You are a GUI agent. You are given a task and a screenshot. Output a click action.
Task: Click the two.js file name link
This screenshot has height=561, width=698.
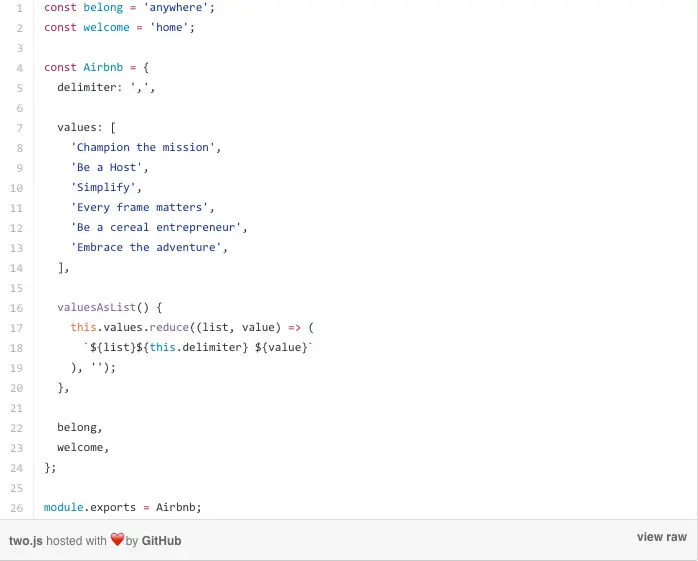(x=26, y=541)
